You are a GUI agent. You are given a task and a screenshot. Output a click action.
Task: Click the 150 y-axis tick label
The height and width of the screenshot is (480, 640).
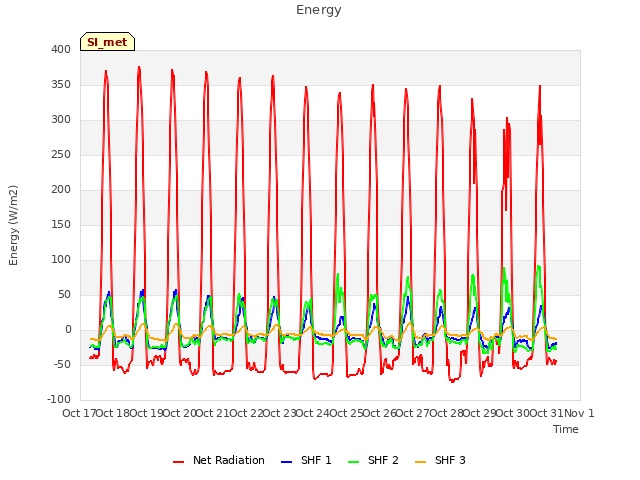point(61,224)
